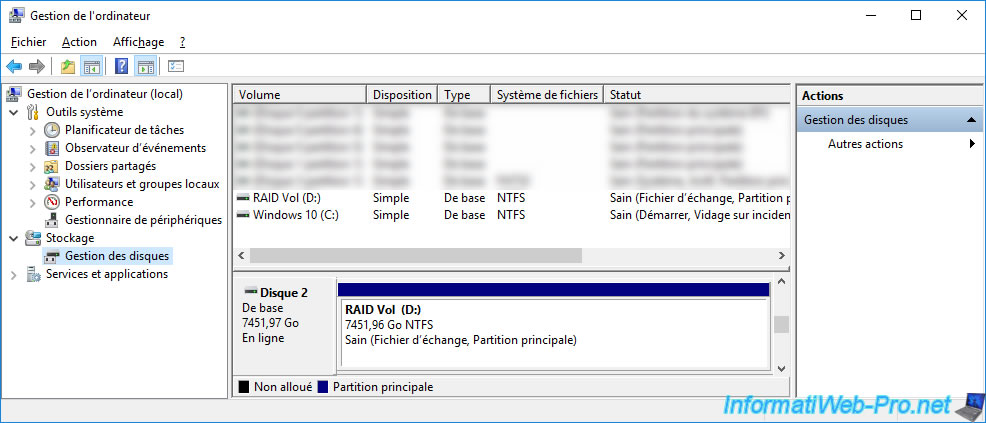Screen dimensions: 986x423
Task: Collapse the Stockage tree node
Action: tap(14, 238)
